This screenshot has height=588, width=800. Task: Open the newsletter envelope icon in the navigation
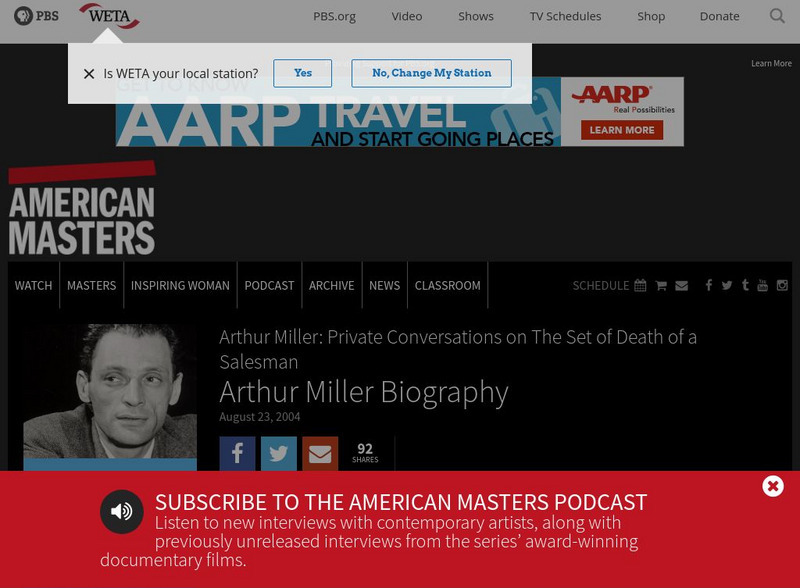[682, 285]
